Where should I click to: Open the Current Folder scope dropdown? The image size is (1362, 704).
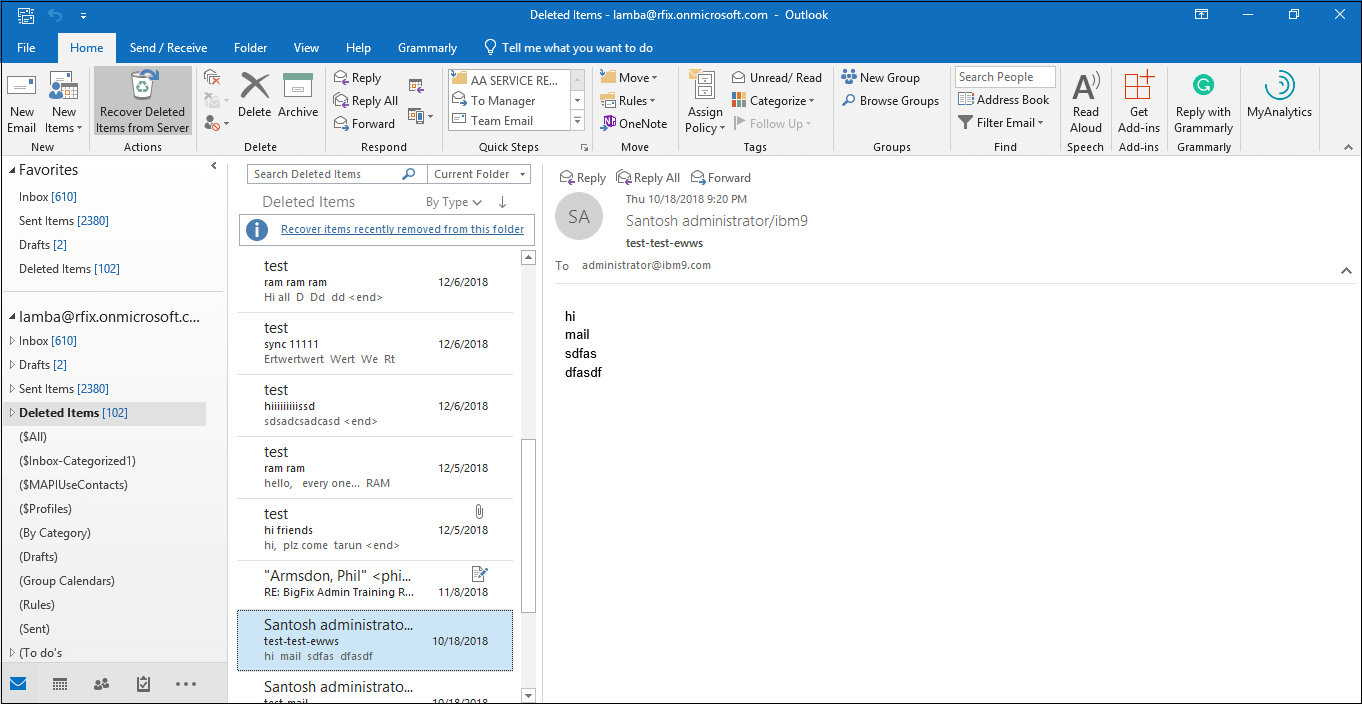point(479,174)
